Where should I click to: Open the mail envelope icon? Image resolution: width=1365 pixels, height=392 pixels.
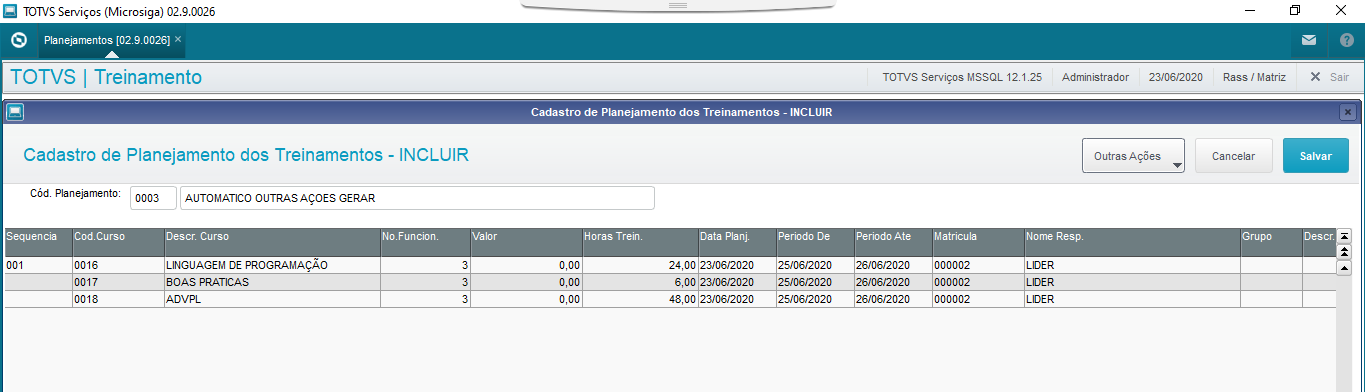[1308, 41]
